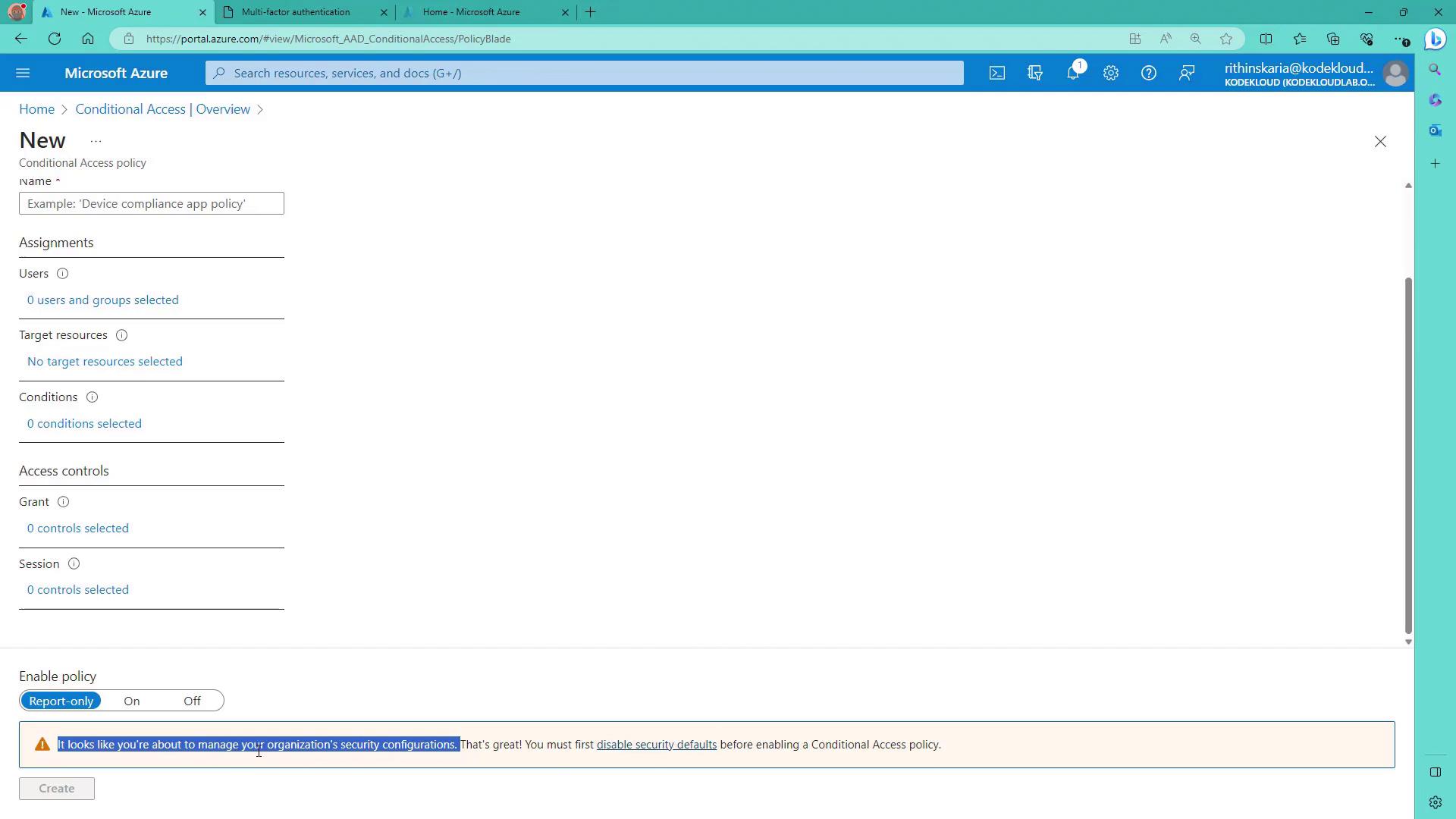Click the account avatar picture
The image size is (1456, 819).
1395,74
